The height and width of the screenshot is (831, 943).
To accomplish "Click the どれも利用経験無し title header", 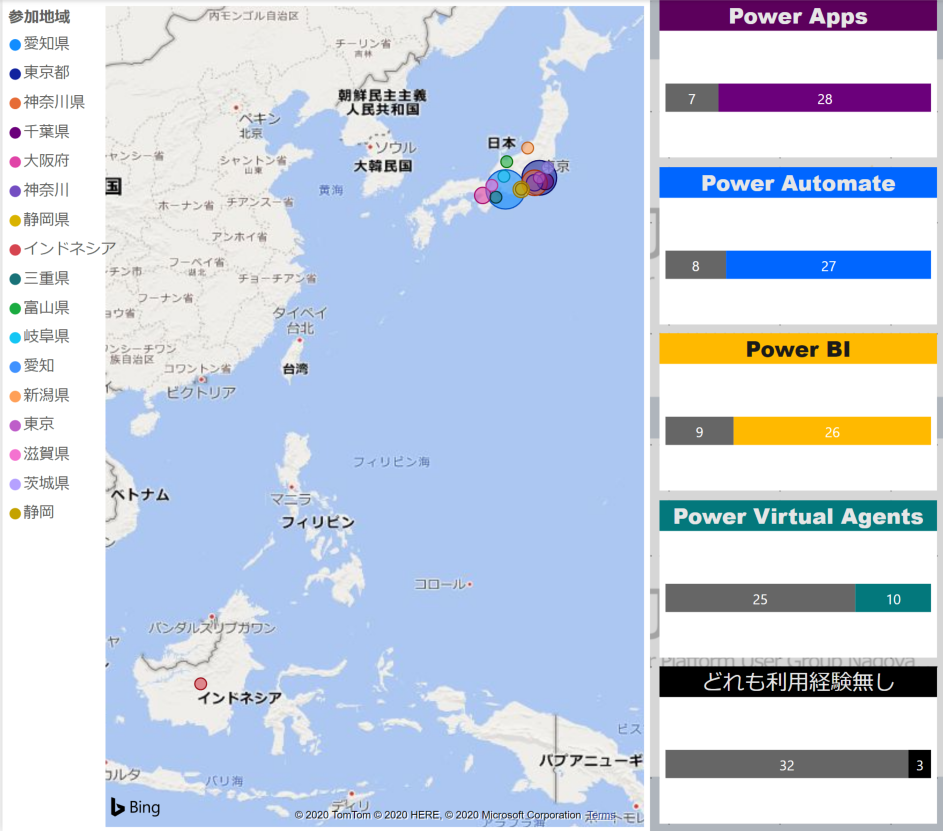I will coord(798,682).
